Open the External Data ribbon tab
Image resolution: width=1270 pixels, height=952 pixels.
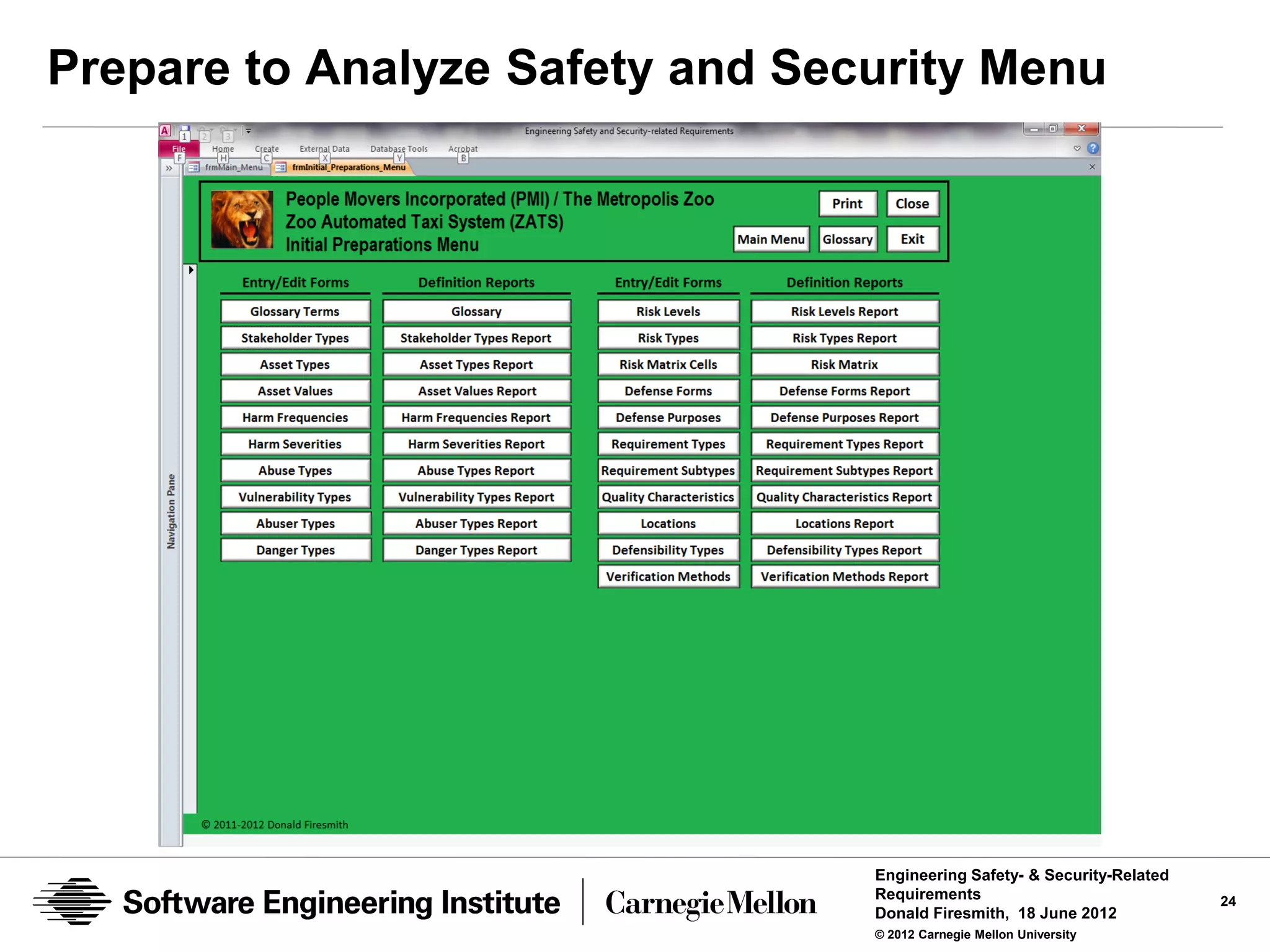coord(324,149)
